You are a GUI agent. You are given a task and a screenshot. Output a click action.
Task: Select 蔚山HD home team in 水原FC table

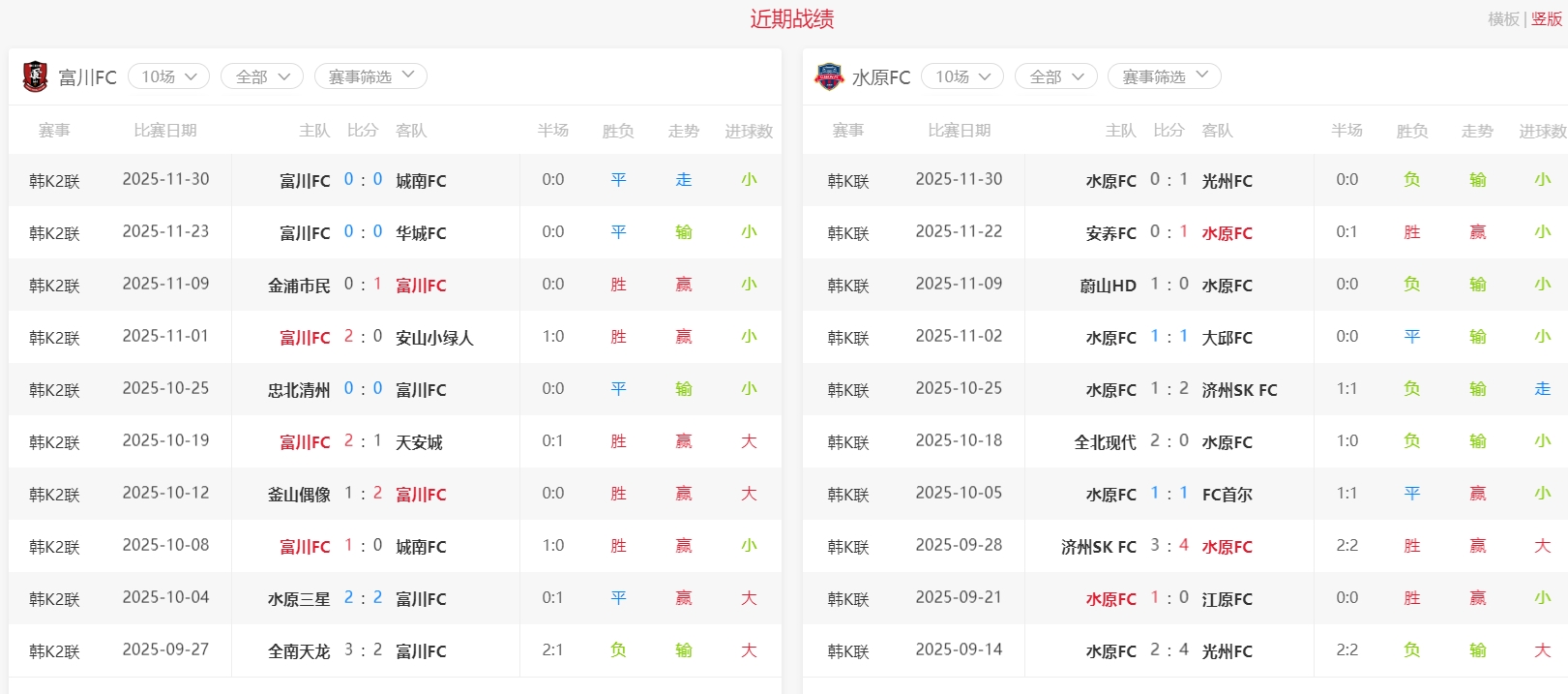[1108, 286]
